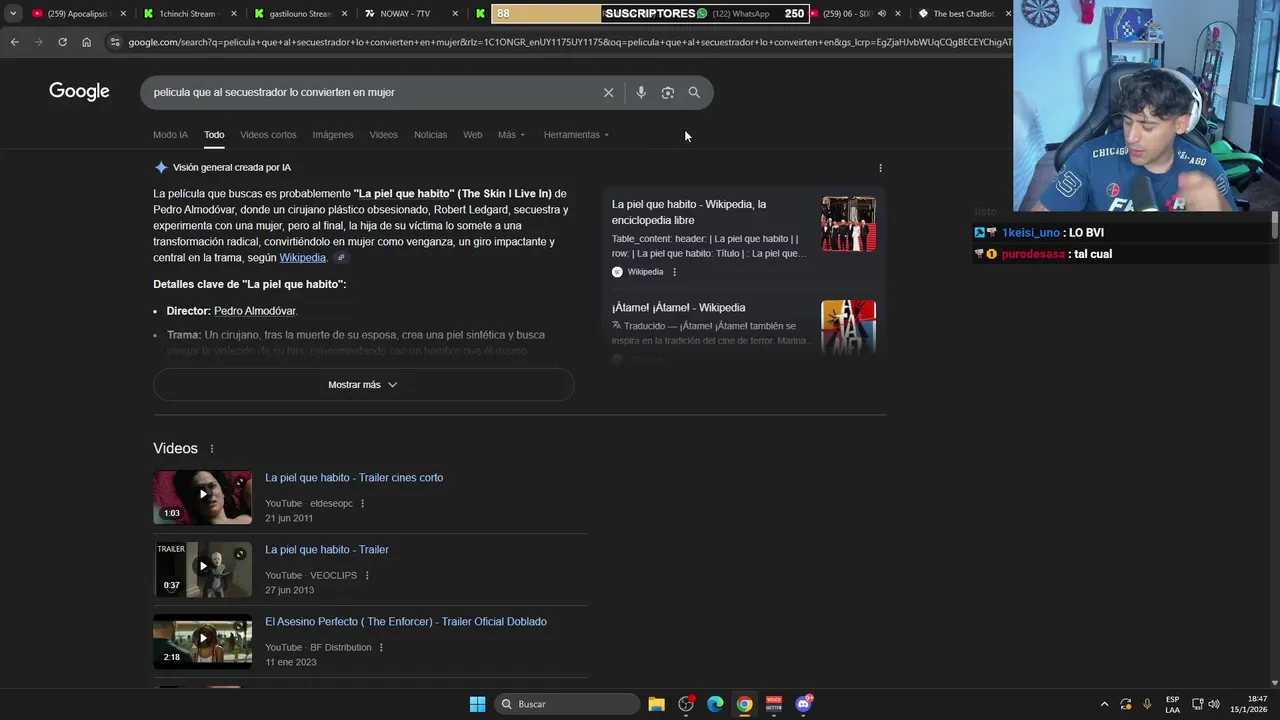
Task: Click chat username purodesasa
Action: 1033,254
